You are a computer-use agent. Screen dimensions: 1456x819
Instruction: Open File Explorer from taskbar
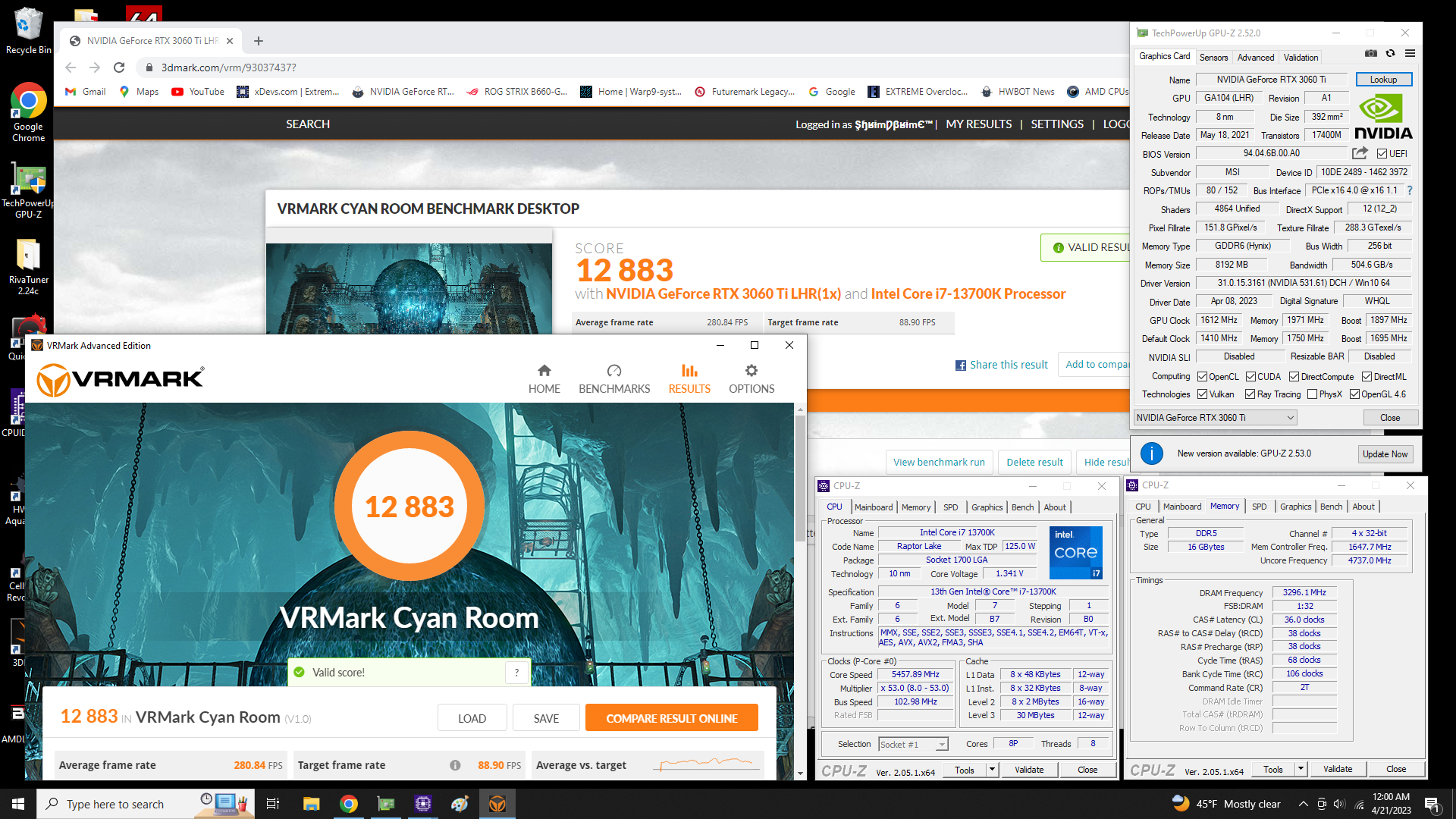tap(311, 804)
